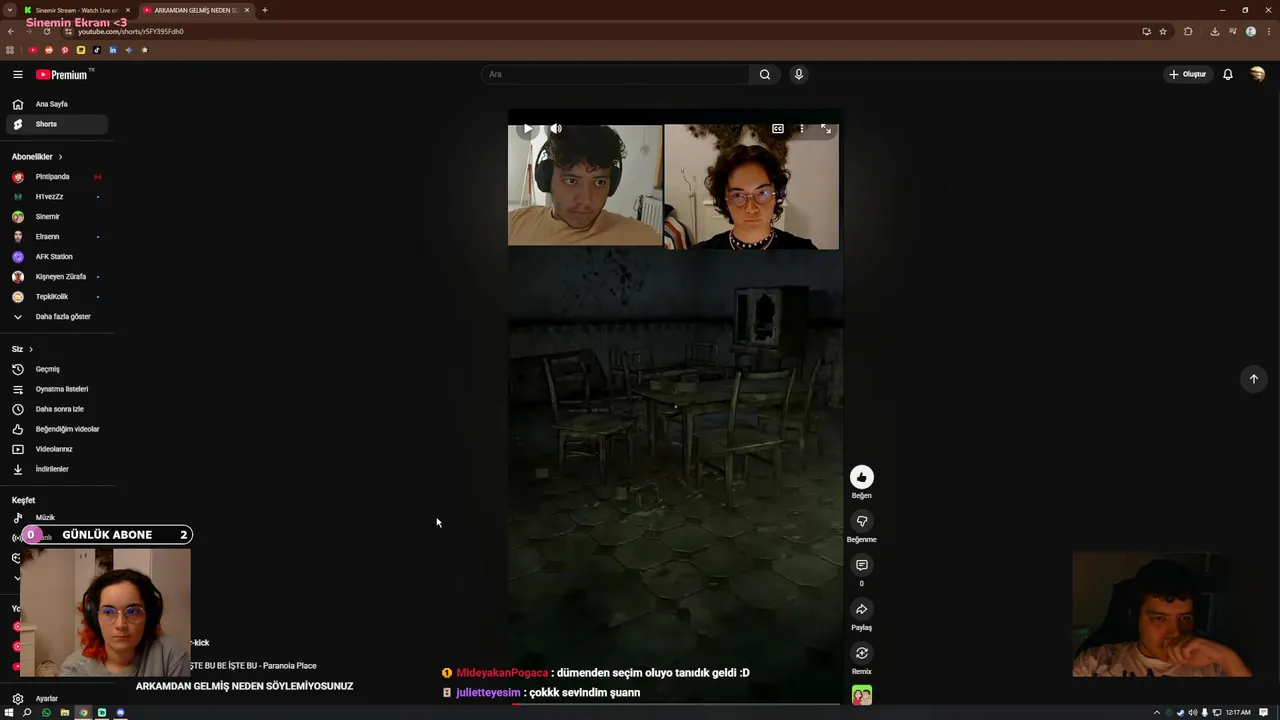Share the Short via Paylaş

pyautogui.click(x=861, y=609)
